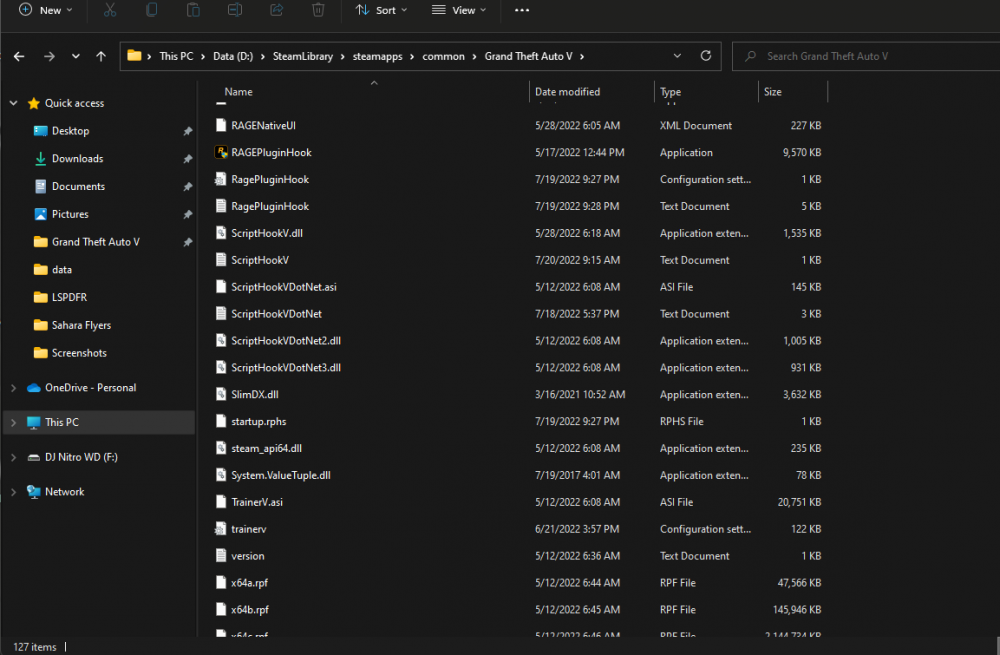Refresh the current folder view
The width and height of the screenshot is (1000, 655).
point(708,56)
